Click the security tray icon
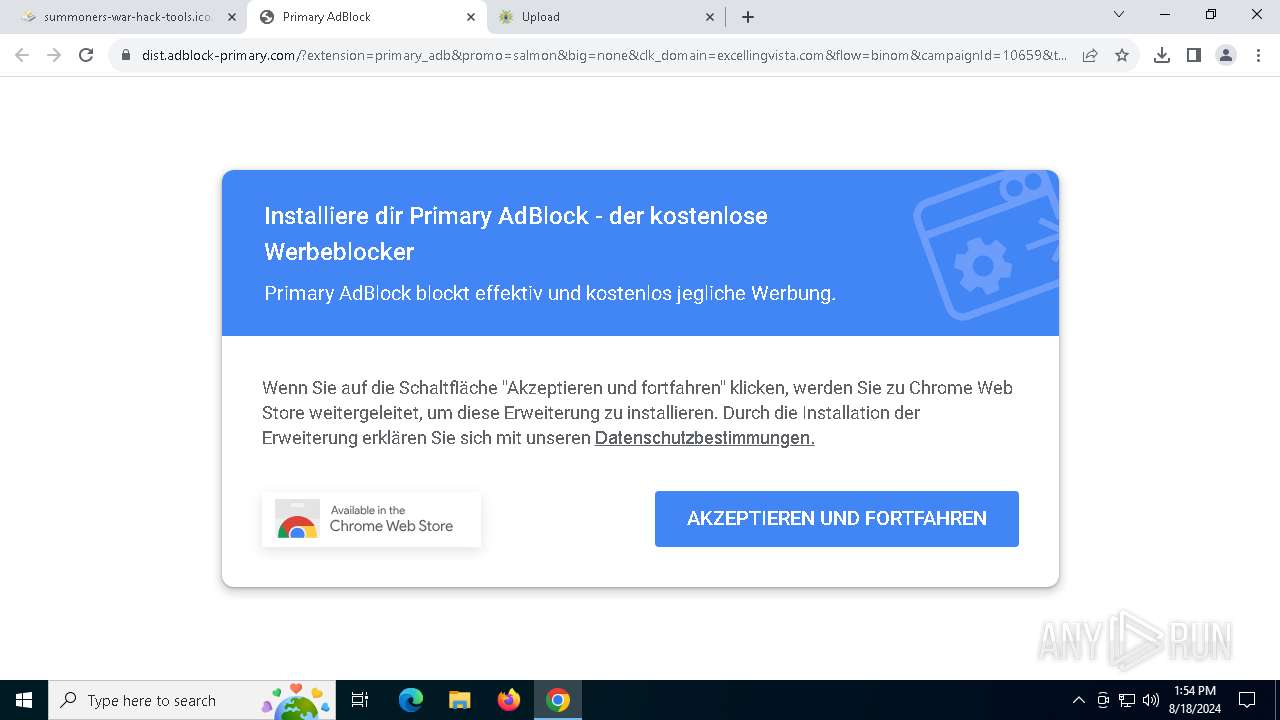 click(1103, 700)
